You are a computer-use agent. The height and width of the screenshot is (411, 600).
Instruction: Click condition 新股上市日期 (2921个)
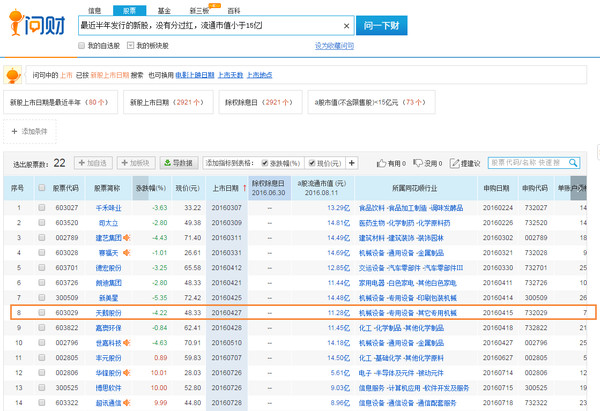click(x=168, y=102)
